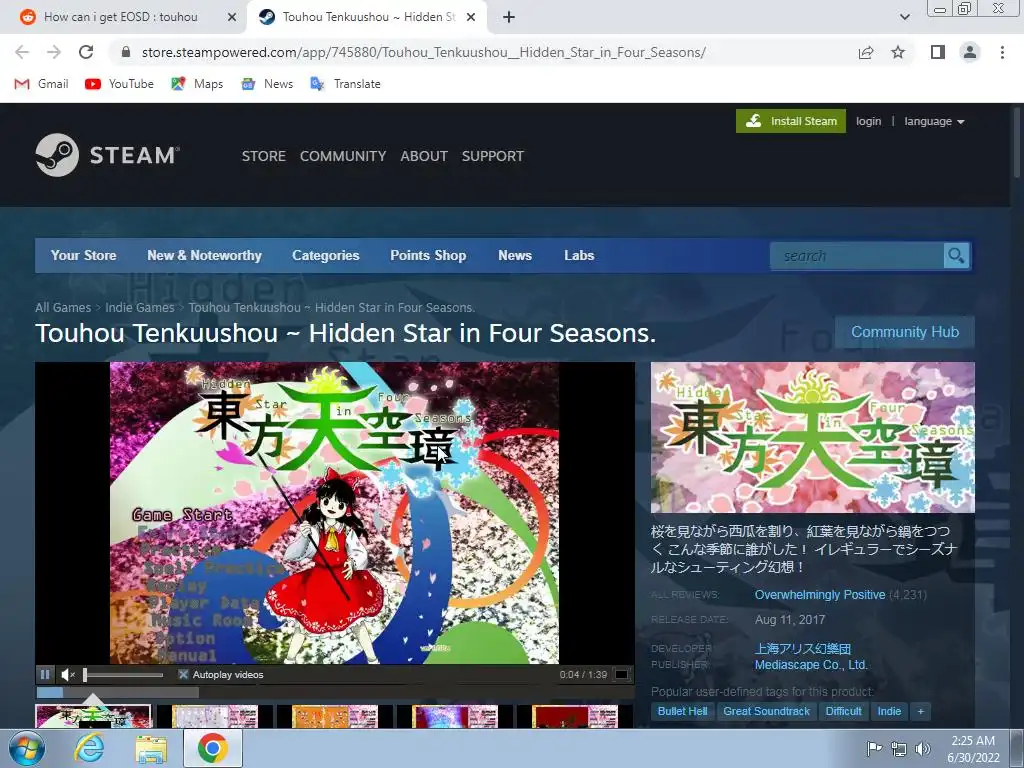Select the Bullet Hell tag
The image size is (1024, 768).
tap(682, 711)
